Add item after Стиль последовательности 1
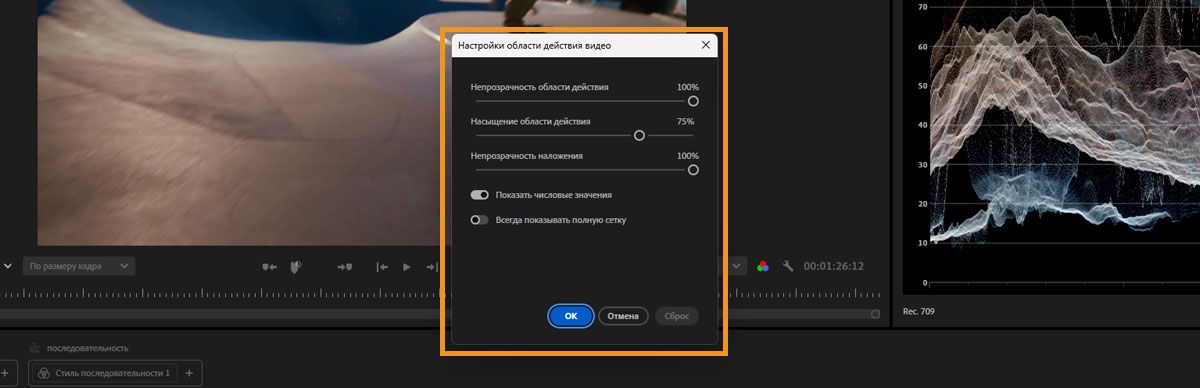 [190, 373]
